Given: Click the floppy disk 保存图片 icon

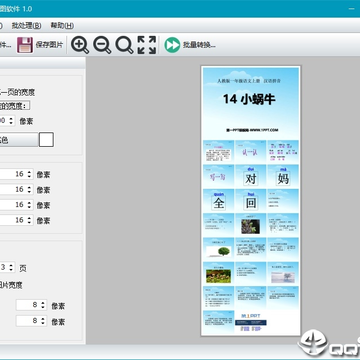Looking at the screenshot, I should click(x=25, y=45).
